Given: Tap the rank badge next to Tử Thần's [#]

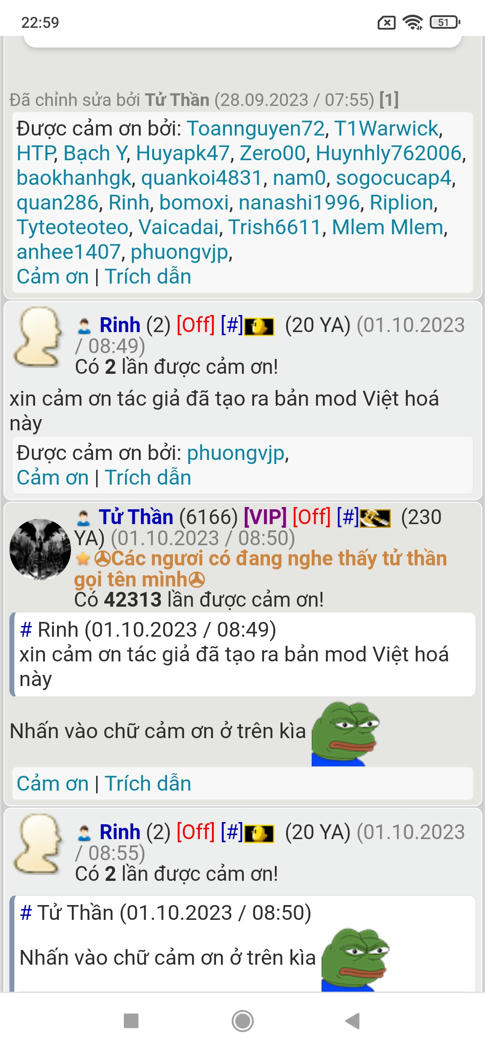Looking at the screenshot, I should (x=375, y=518).
